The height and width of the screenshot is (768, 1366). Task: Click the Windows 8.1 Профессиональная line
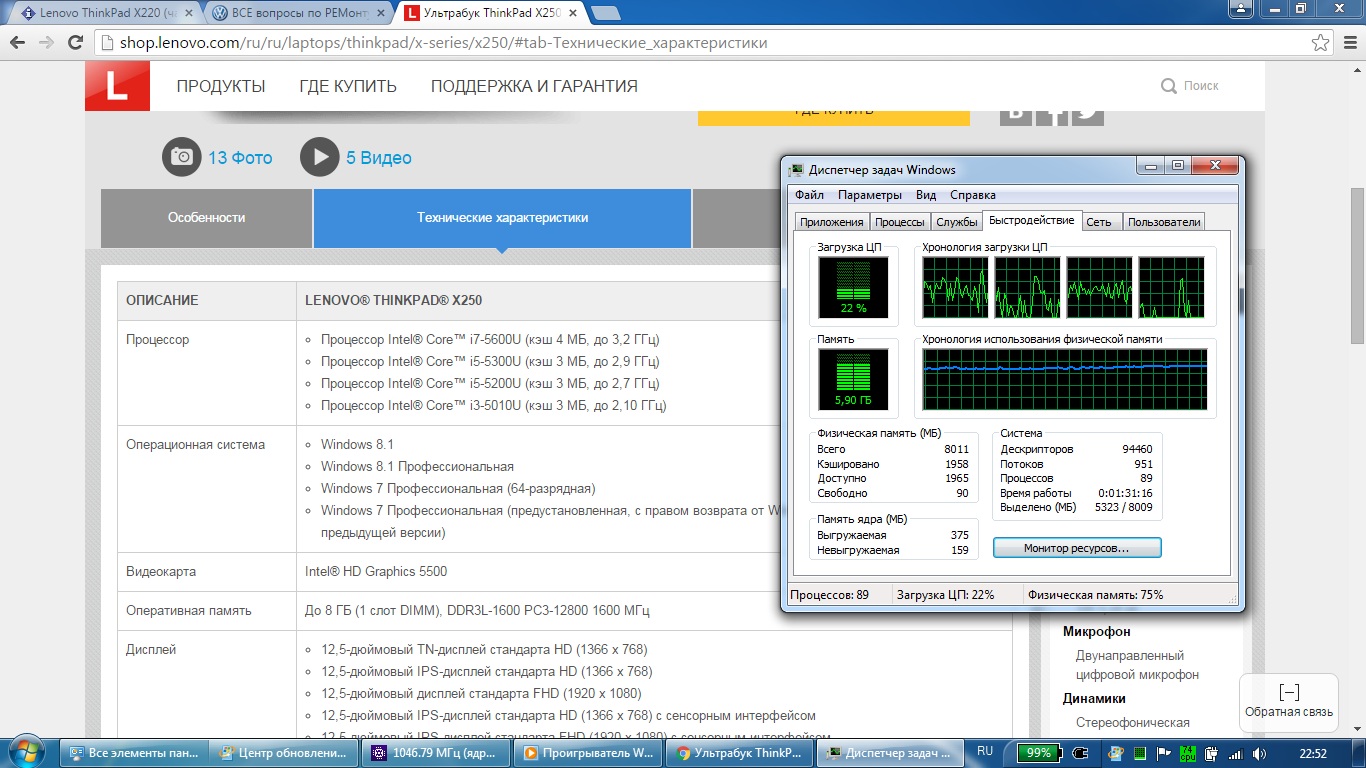click(417, 466)
